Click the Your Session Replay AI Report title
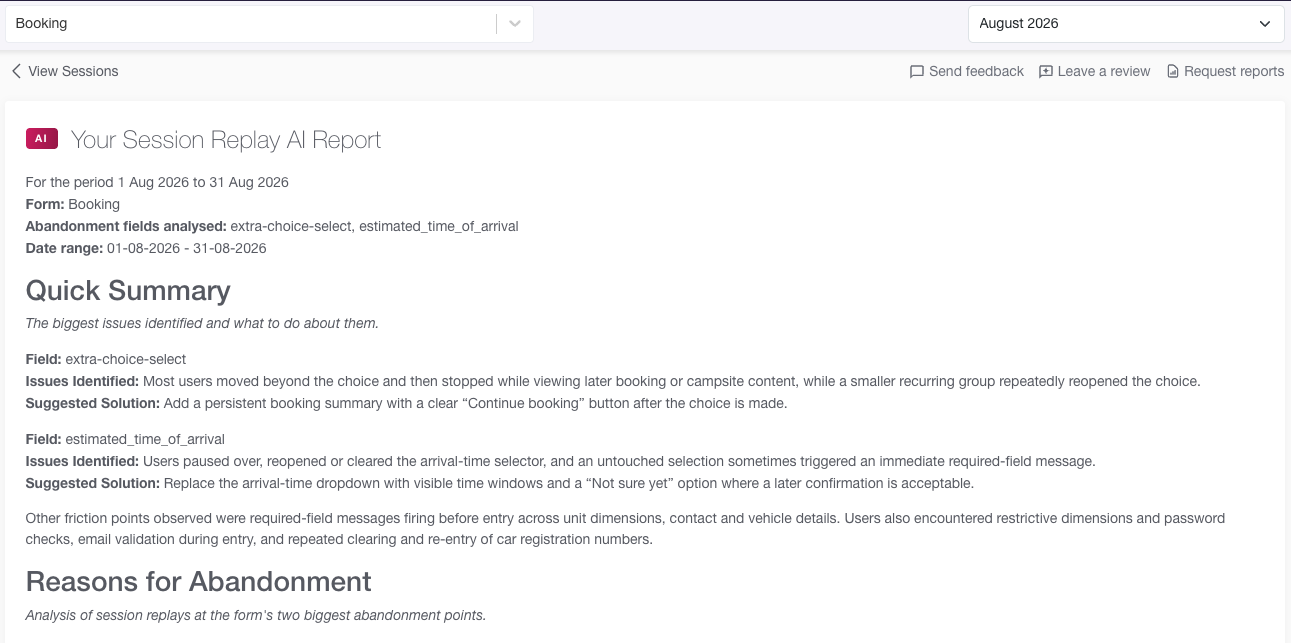Image resolution: width=1291 pixels, height=643 pixels. click(x=226, y=140)
